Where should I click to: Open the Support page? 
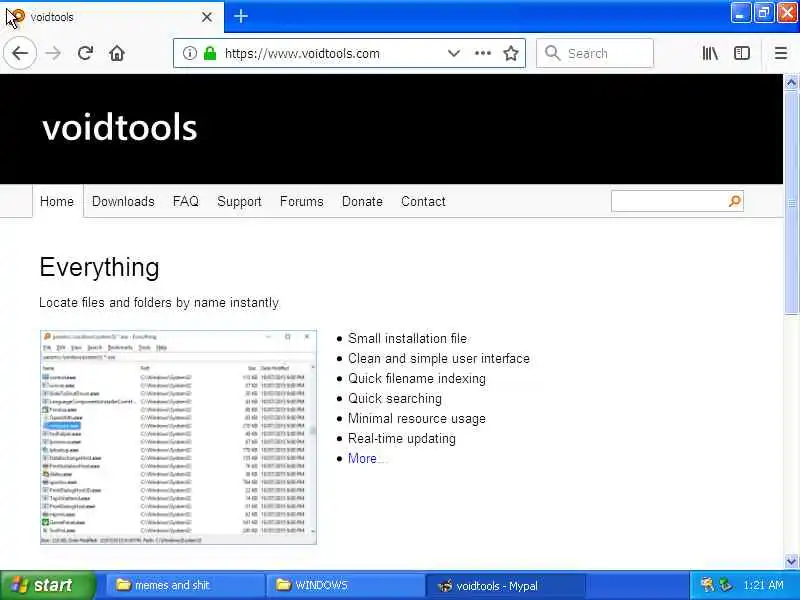[x=239, y=202]
